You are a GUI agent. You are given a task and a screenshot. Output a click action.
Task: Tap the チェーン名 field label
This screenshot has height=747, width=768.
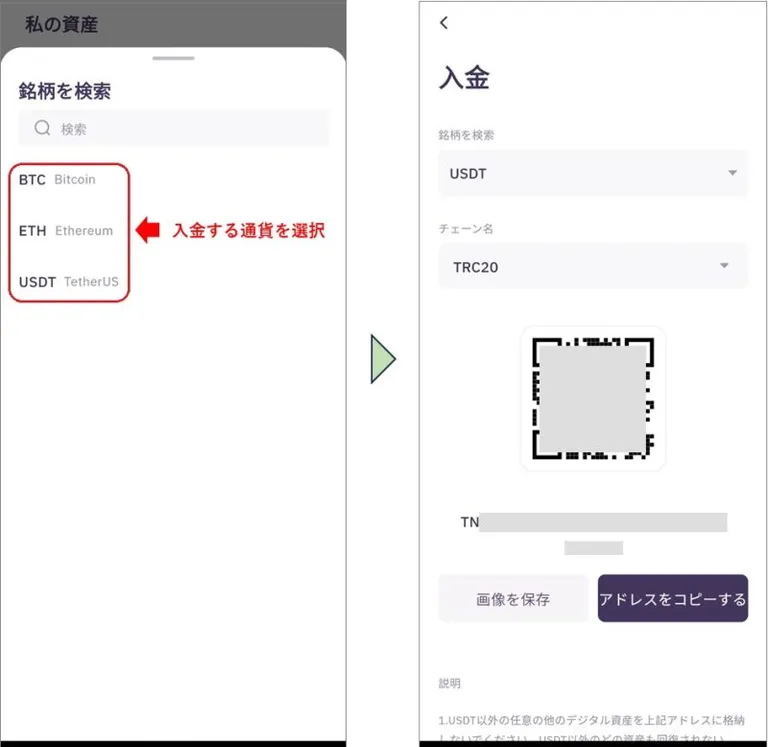pos(465,229)
